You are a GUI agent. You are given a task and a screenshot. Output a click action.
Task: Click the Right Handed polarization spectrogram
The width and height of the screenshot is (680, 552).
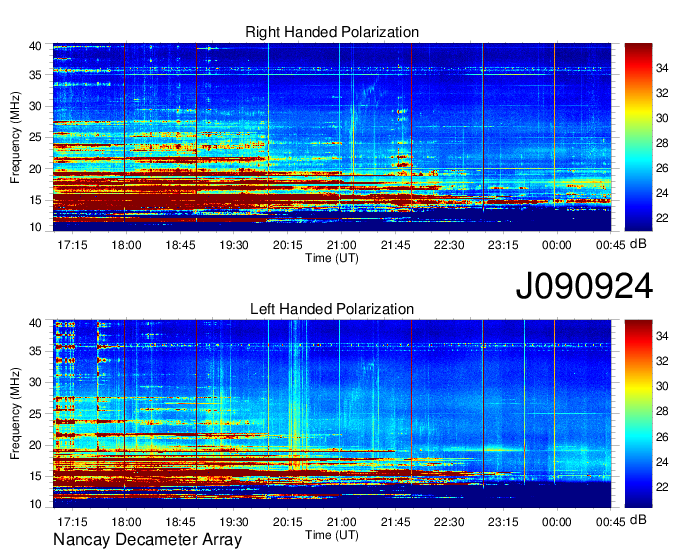coord(332,137)
